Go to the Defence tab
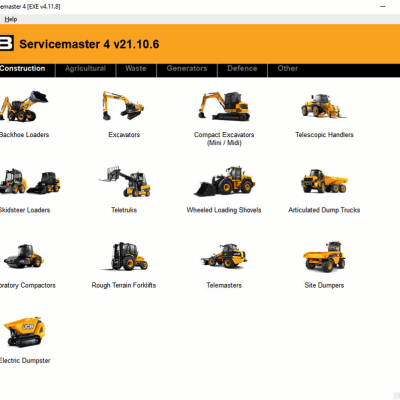400x400 pixels. point(242,69)
